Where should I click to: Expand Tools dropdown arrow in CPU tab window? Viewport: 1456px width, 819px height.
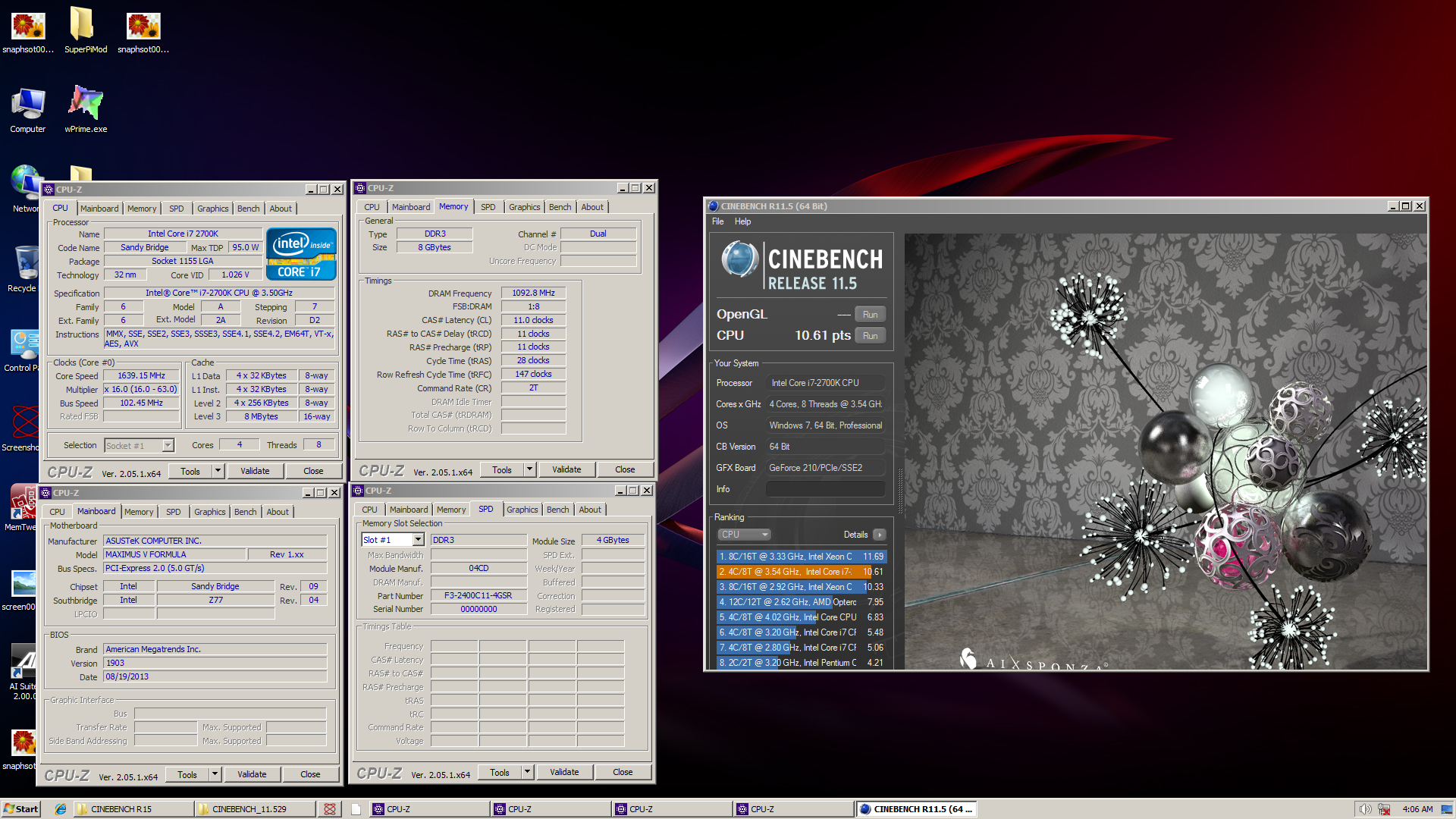(x=218, y=471)
